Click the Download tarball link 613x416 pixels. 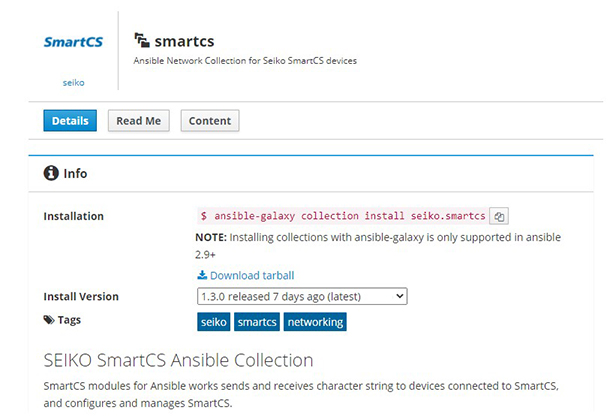pyautogui.click(x=252, y=275)
